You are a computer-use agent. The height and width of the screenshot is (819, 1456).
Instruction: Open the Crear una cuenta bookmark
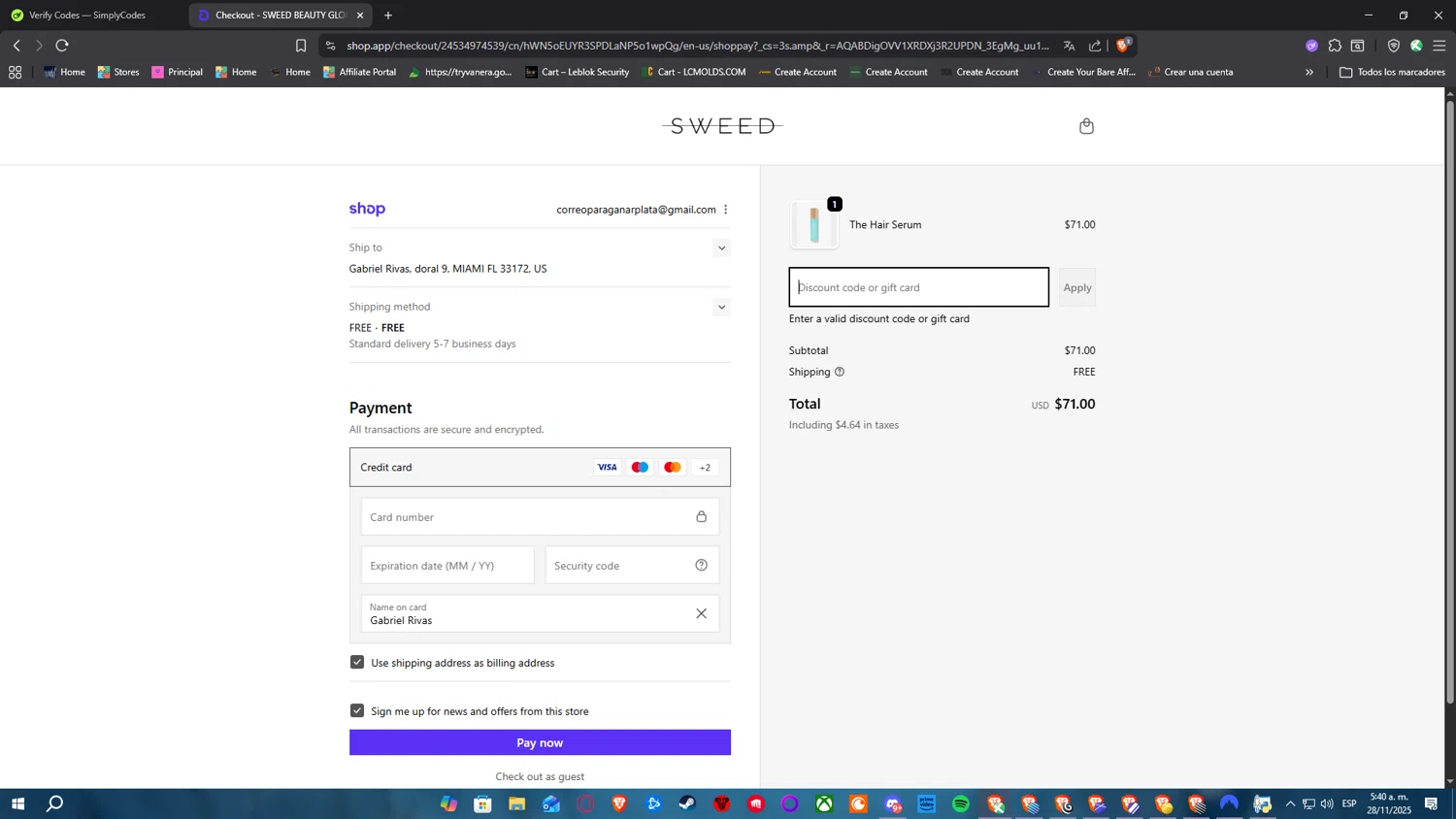click(1190, 72)
